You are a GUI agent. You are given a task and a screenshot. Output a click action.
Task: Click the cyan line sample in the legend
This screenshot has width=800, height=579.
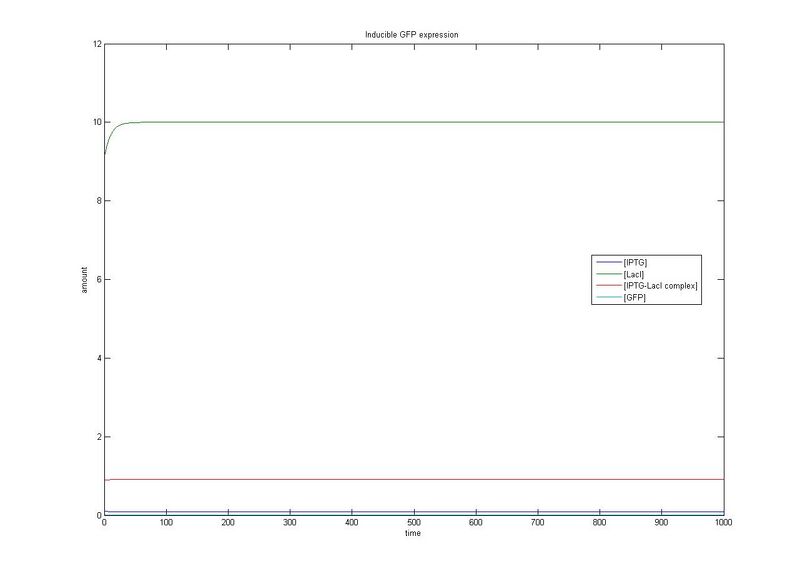[x=609, y=297]
